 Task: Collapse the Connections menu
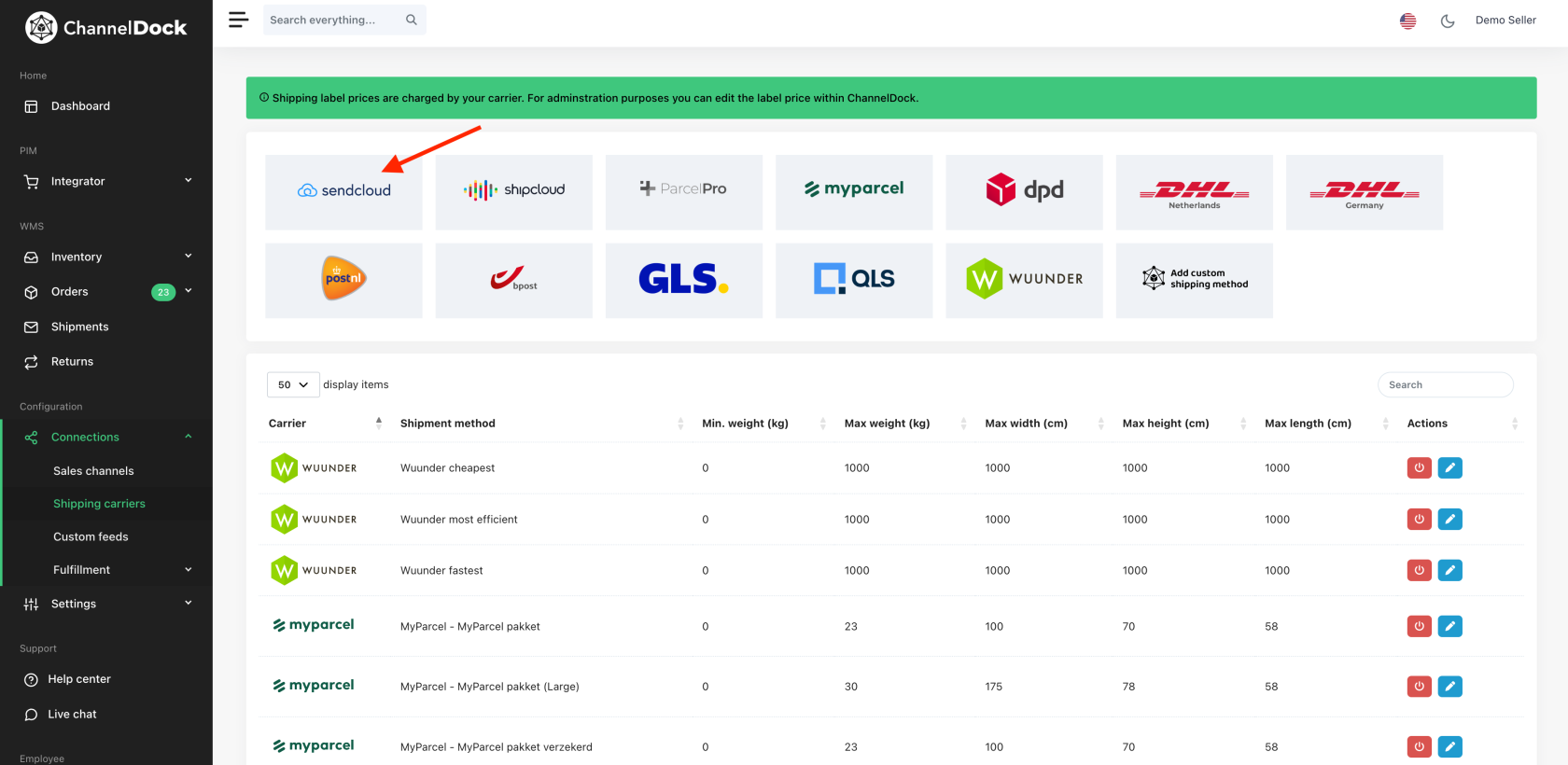pos(106,437)
